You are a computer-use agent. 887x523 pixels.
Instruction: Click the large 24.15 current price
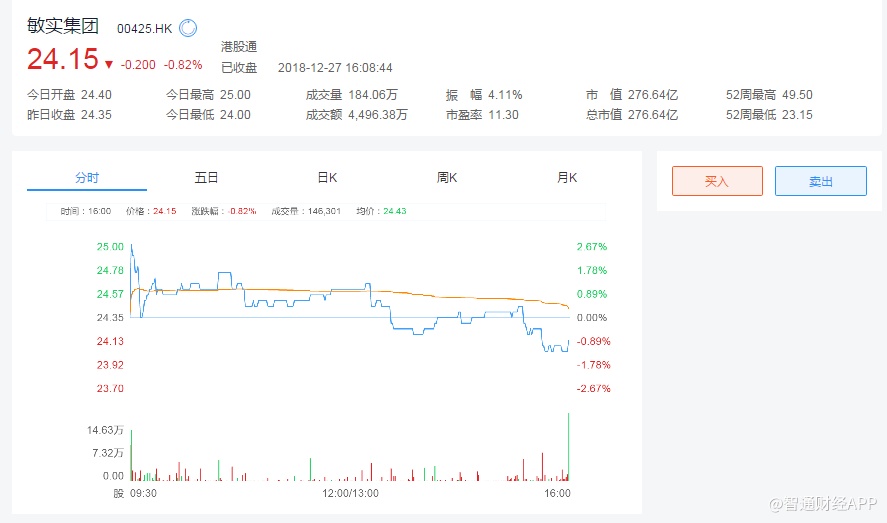click(x=60, y=60)
